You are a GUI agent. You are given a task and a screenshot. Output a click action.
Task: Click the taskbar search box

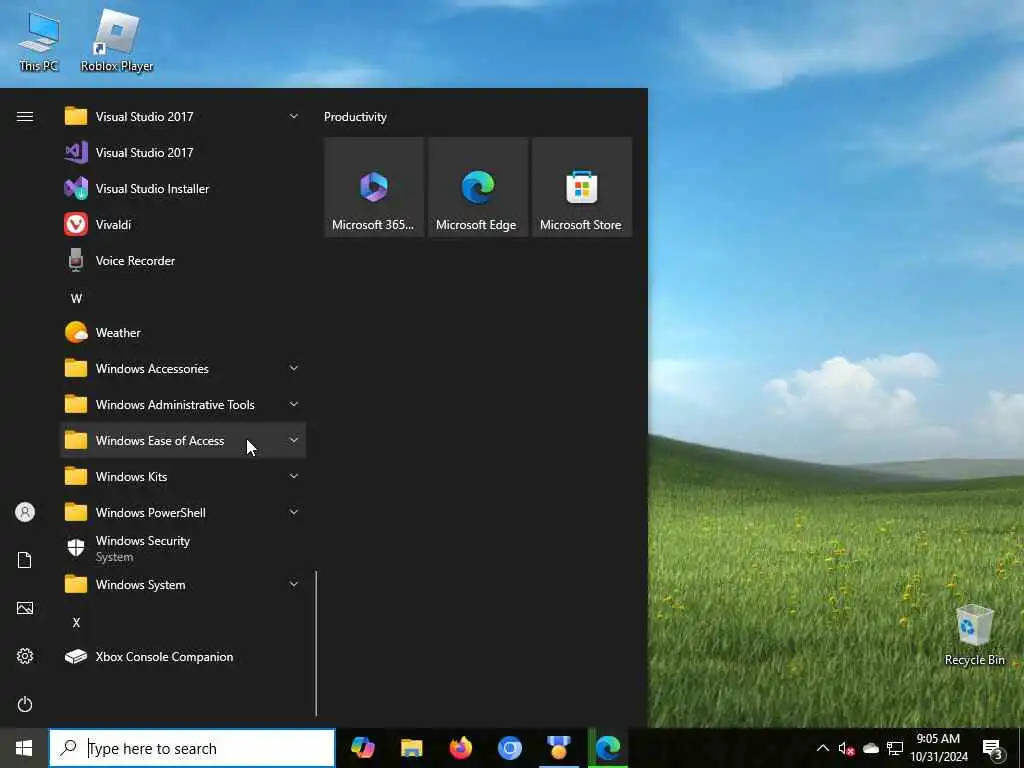[192, 748]
